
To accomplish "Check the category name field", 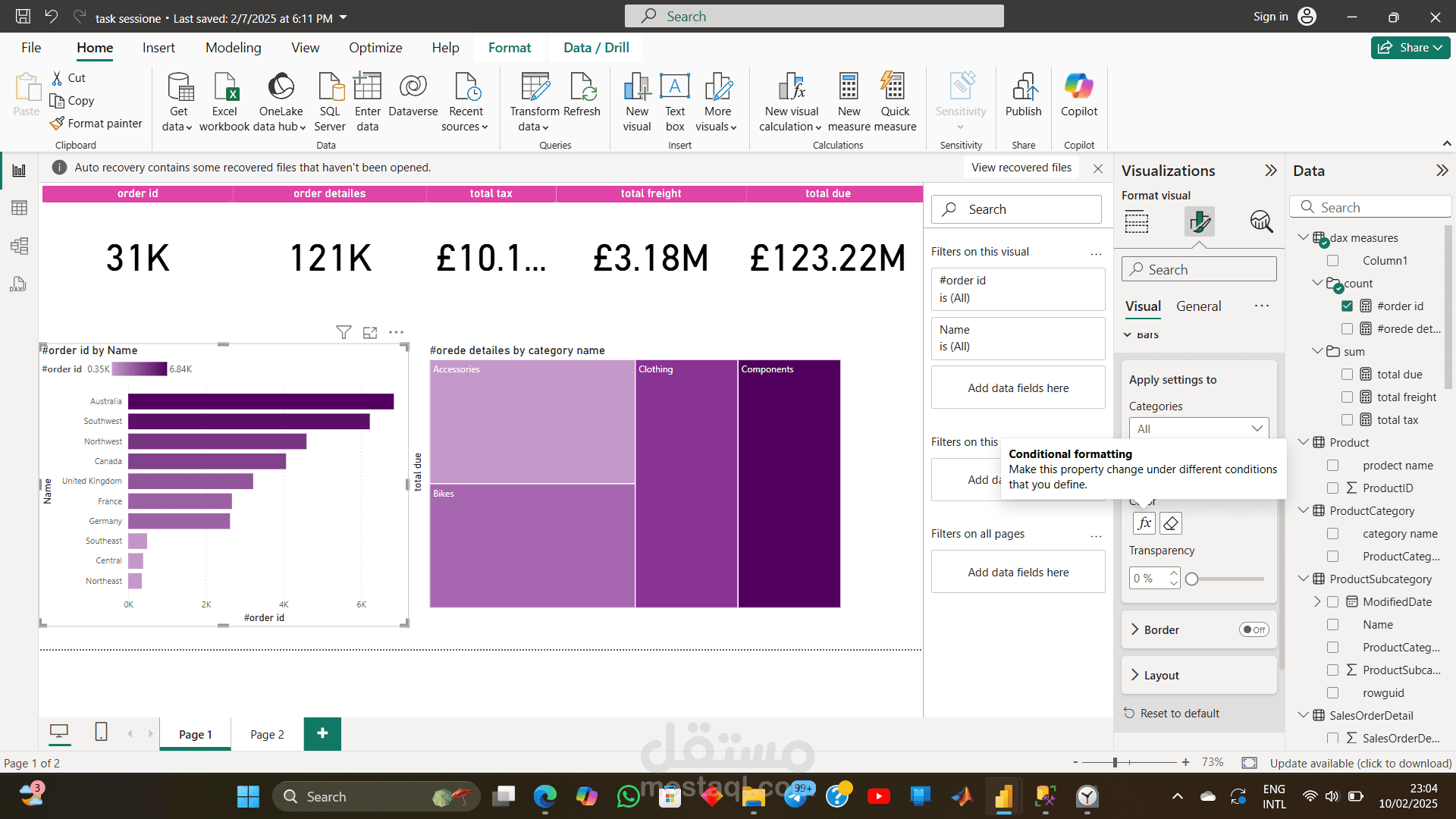I will [1332, 534].
